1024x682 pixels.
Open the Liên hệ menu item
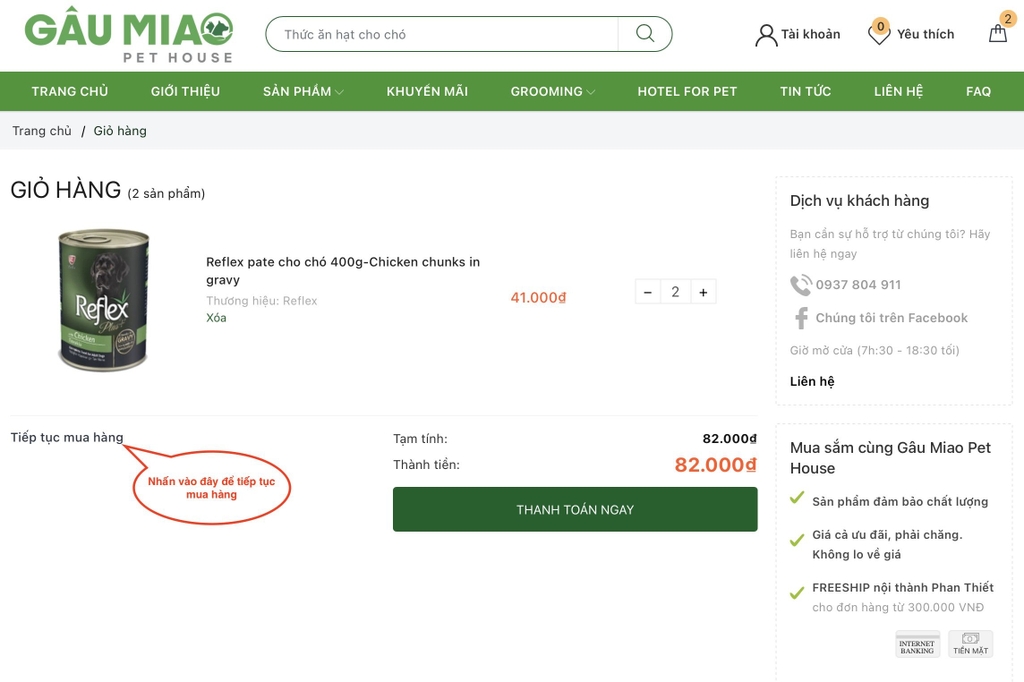pyautogui.click(x=899, y=91)
